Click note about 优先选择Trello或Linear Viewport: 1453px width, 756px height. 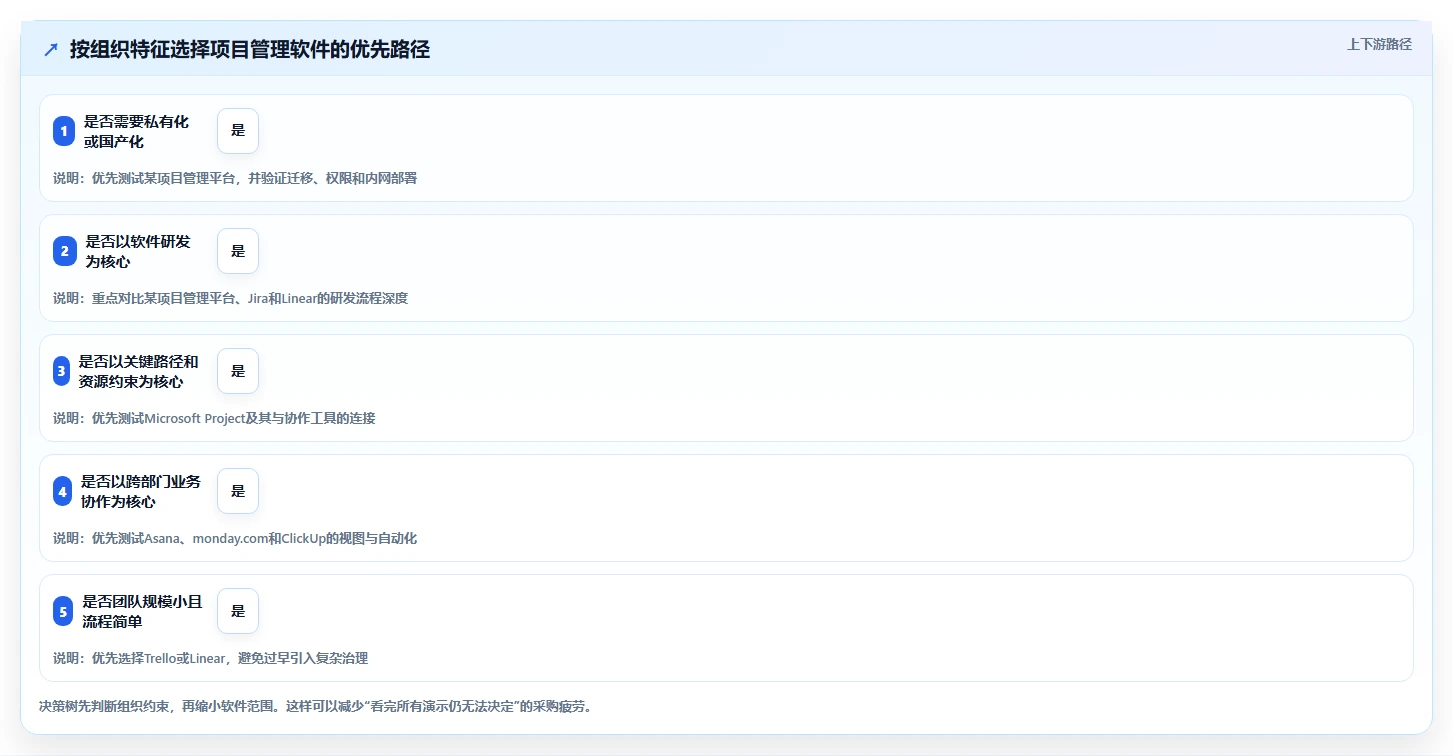click(211, 658)
